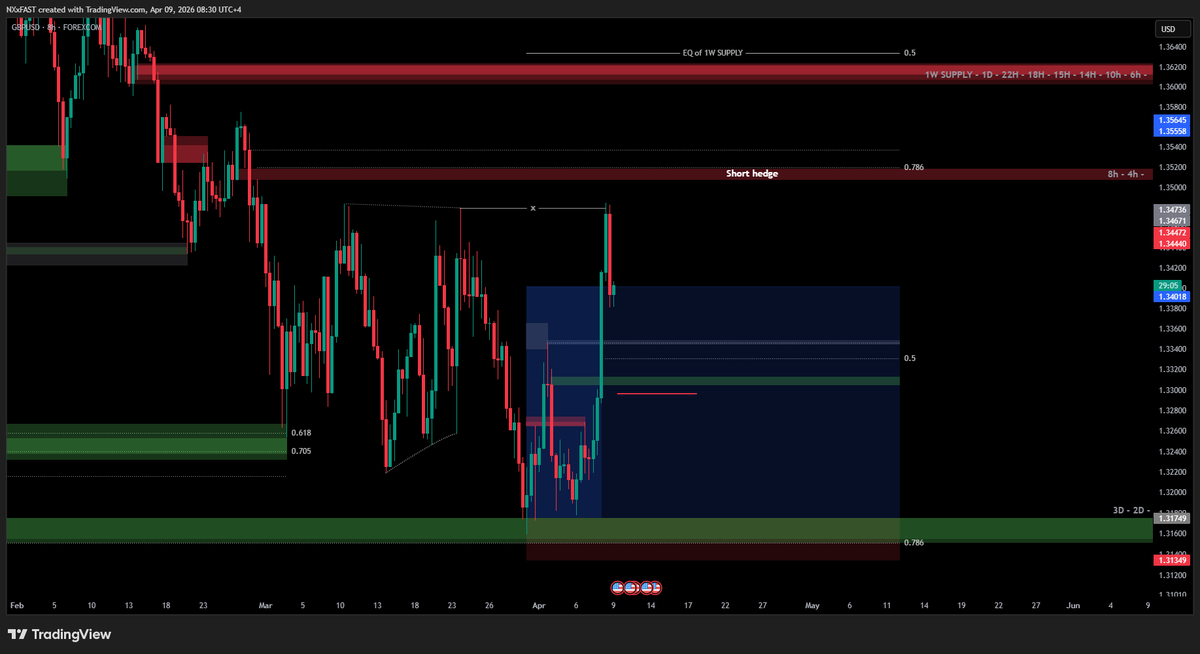1200x654 pixels.
Task: Select the Jun label on the time axis
Action: coord(1073,606)
